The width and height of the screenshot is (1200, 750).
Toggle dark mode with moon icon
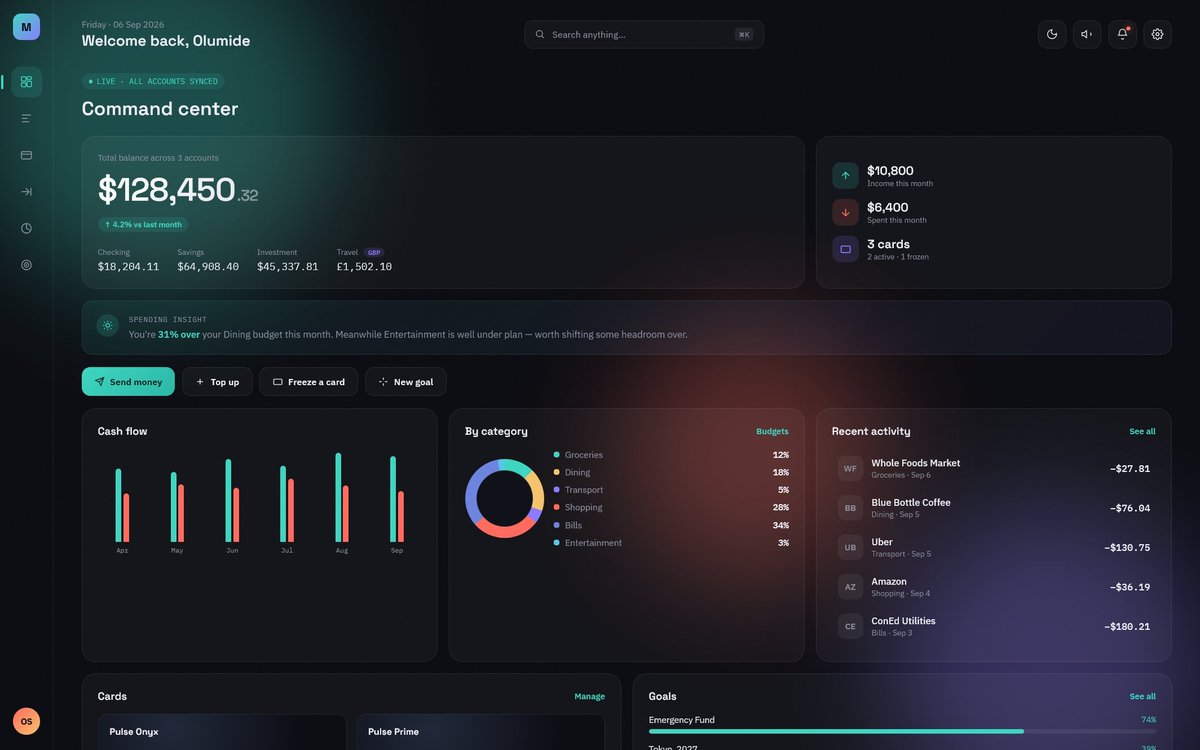(1052, 34)
